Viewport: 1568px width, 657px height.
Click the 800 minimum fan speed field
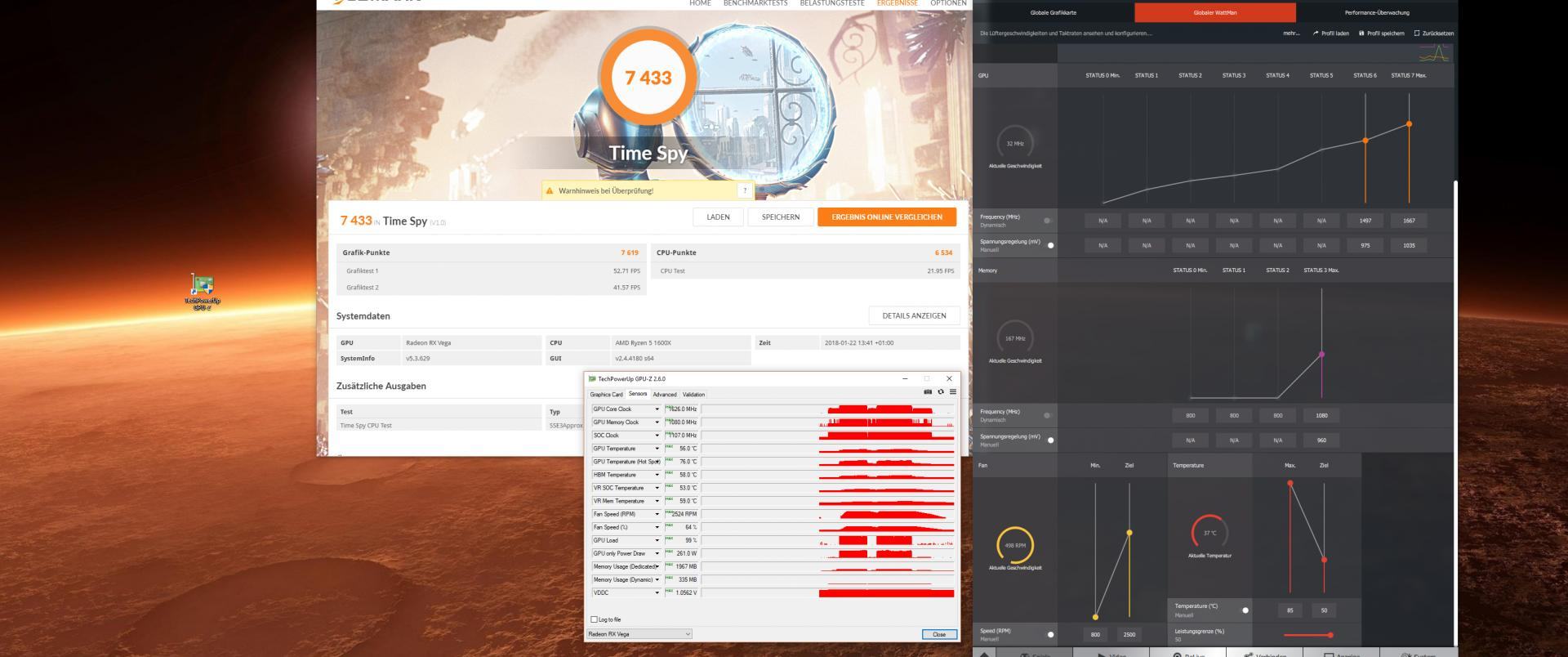click(1095, 635)
